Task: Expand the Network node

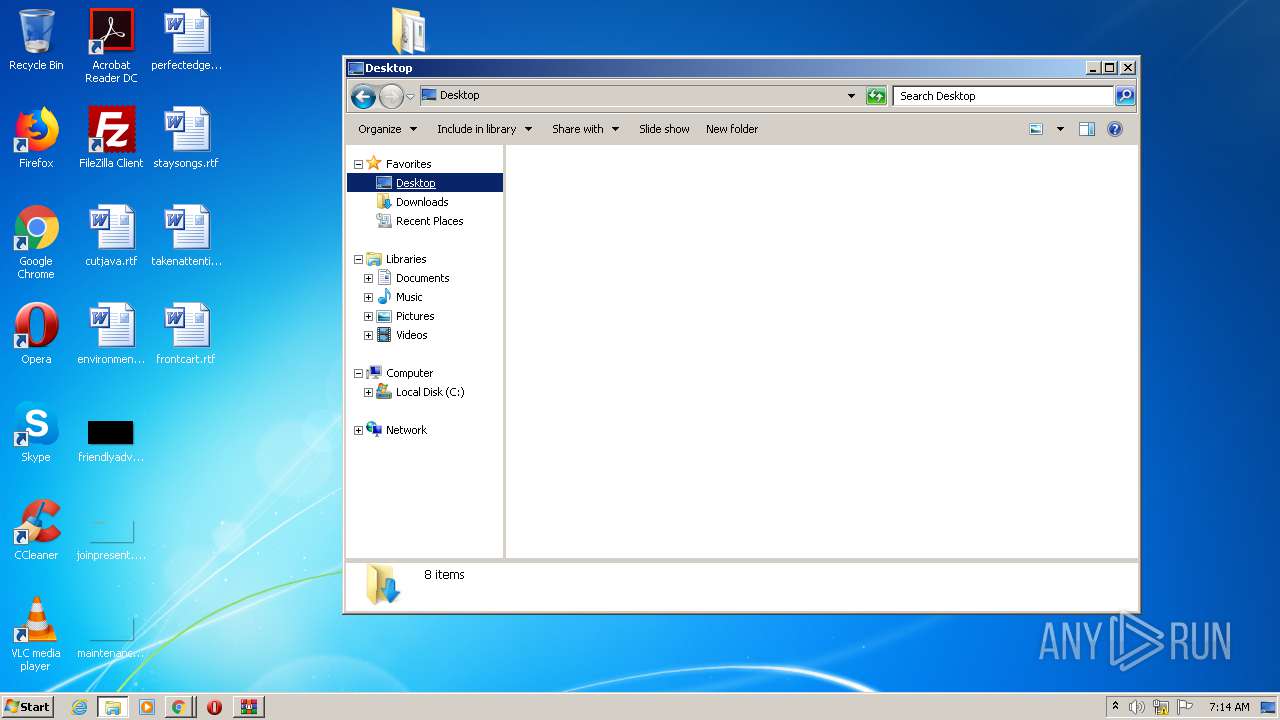Action: click(x=358, y=430)
